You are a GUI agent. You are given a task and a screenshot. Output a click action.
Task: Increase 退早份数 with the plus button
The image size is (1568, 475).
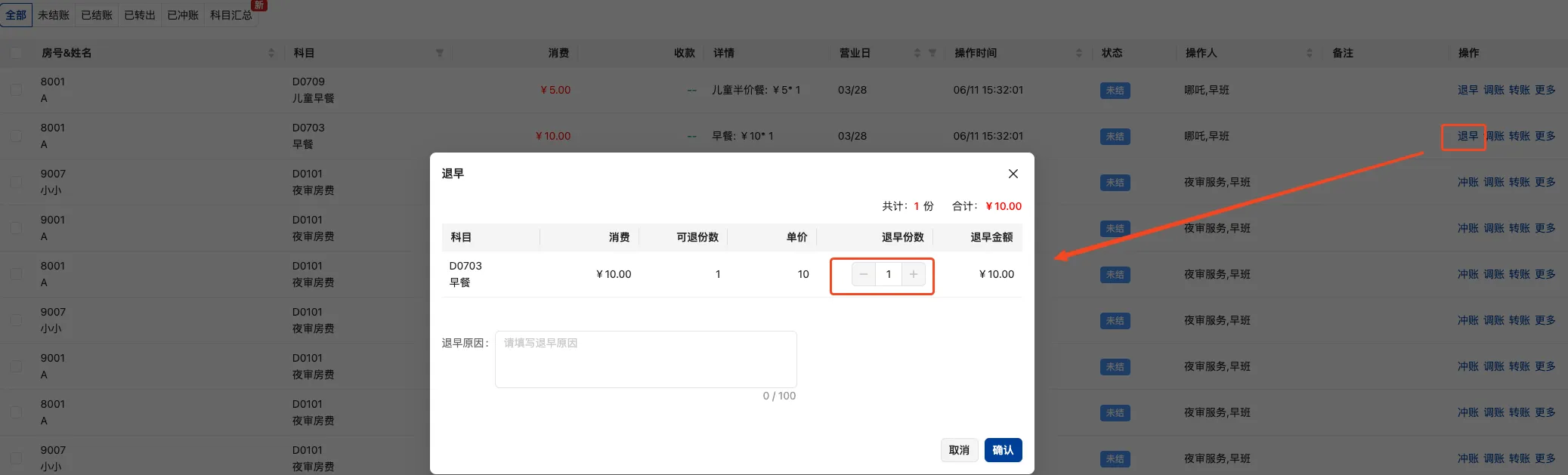[x=914, y=274]
